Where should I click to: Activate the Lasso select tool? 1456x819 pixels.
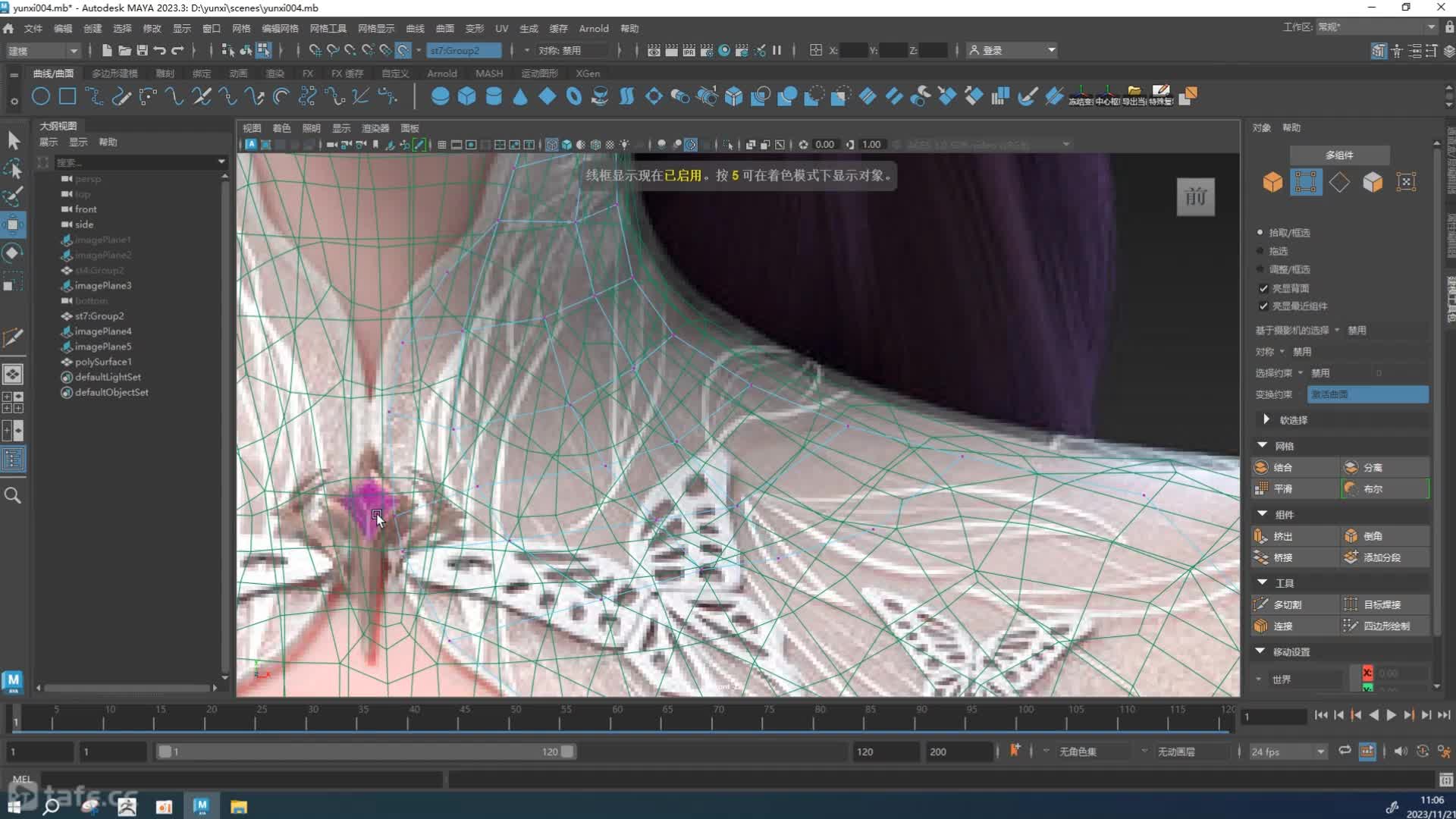pyautogui.click(x=13, y=168)
